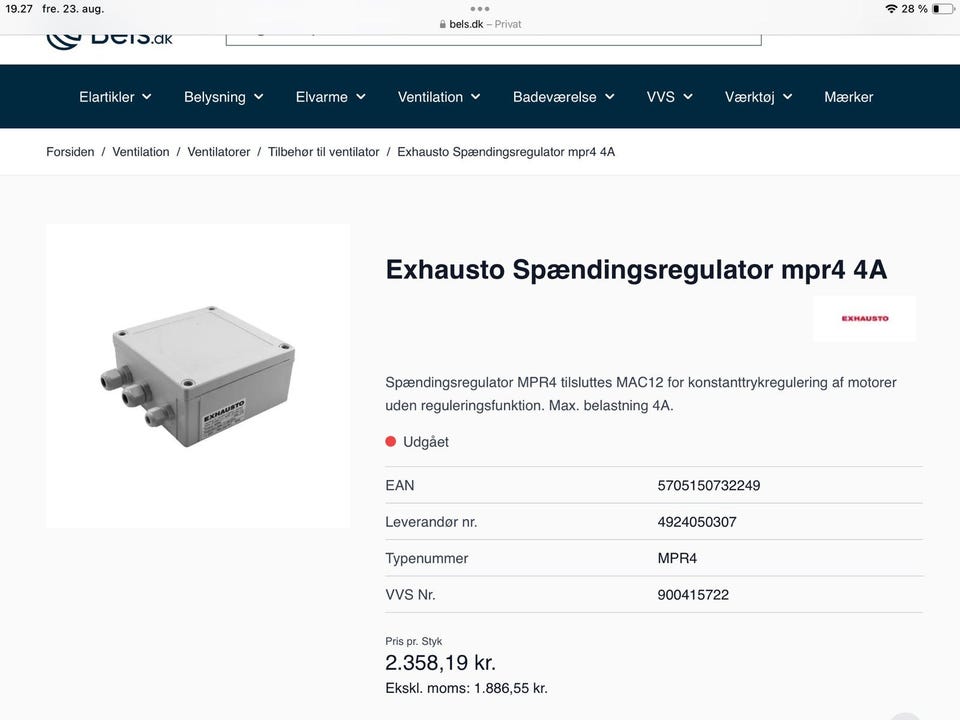Select the product title heading
The width and height of the screenshot is (960, 720).
pyautogui.click(x=636, y=270)
